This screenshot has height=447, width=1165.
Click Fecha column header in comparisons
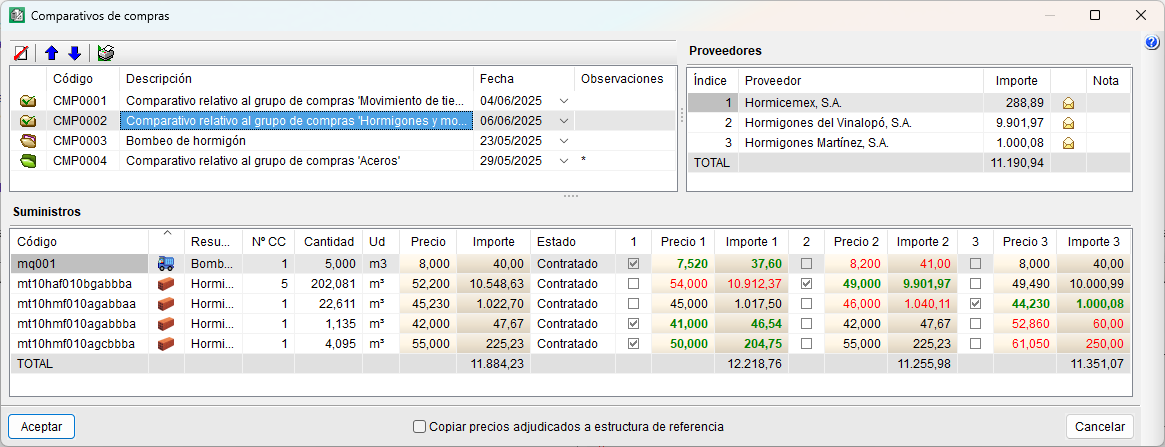(523, 79)
